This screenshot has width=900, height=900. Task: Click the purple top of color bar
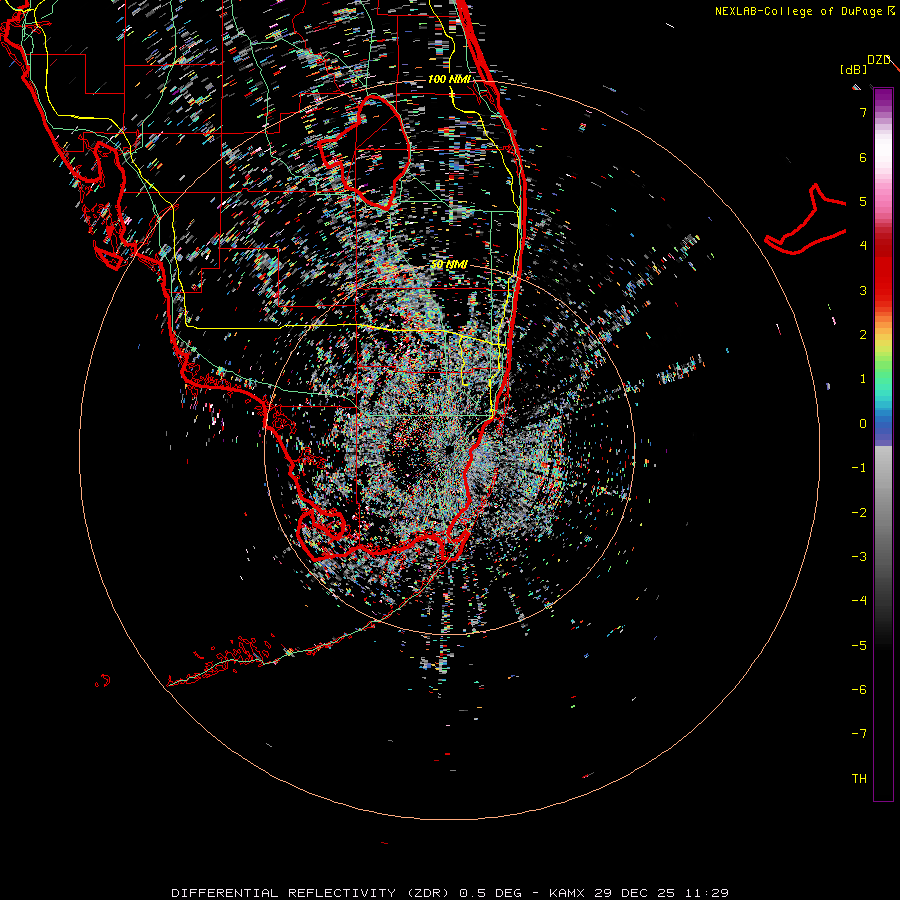pyautogui.click(x=883, y=98)
